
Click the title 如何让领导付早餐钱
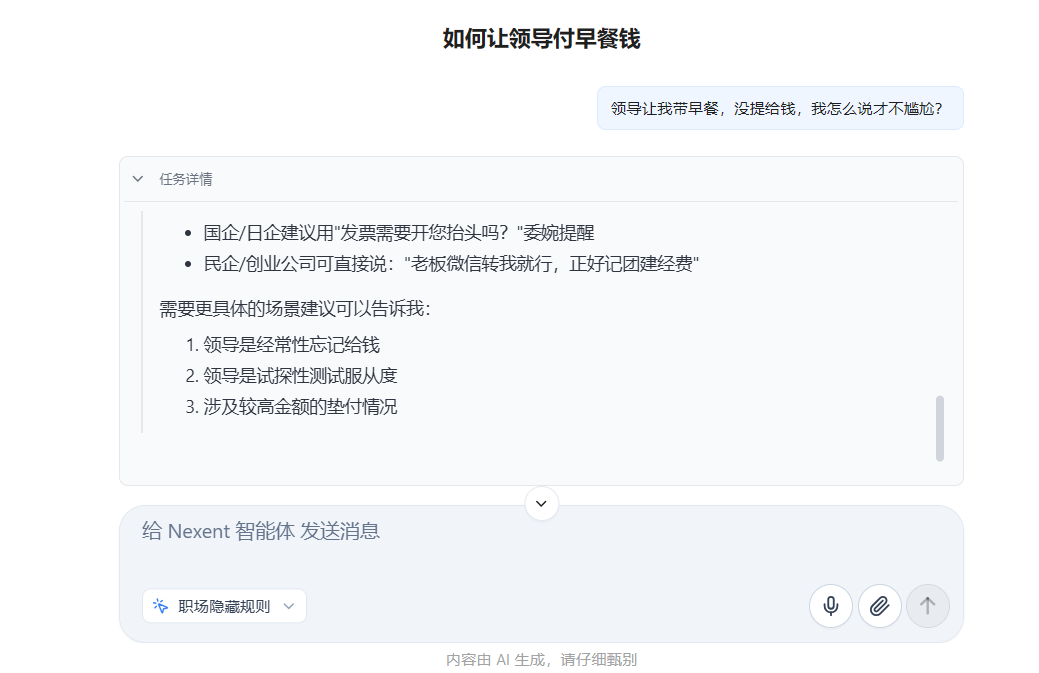point(519,36)
